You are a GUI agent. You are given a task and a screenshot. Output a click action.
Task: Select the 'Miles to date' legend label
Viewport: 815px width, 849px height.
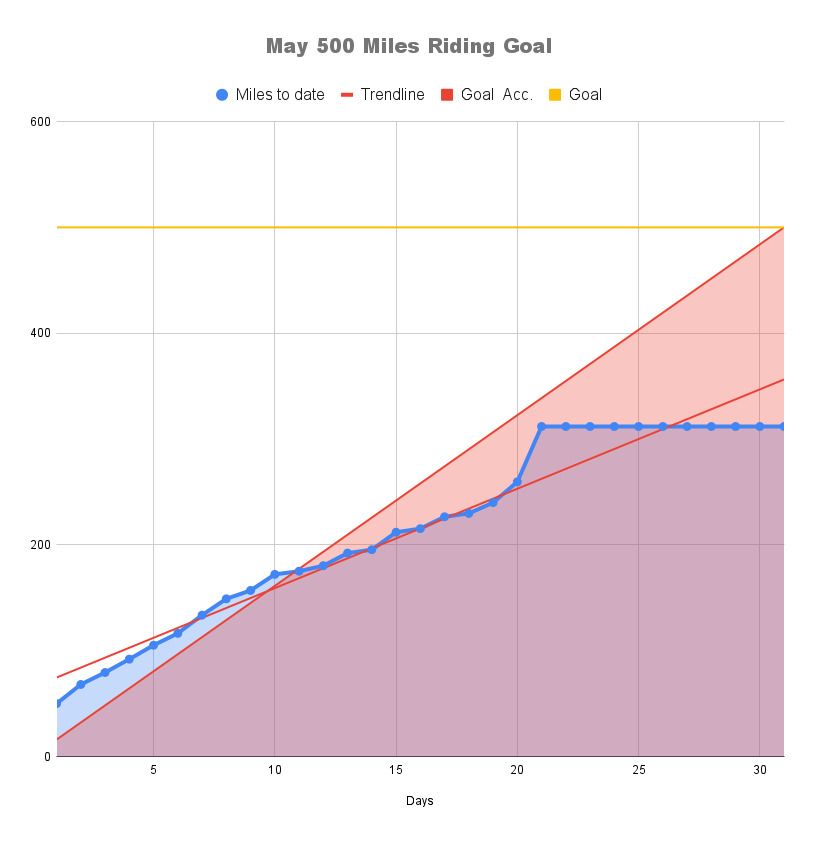click(x=280, y=95)
